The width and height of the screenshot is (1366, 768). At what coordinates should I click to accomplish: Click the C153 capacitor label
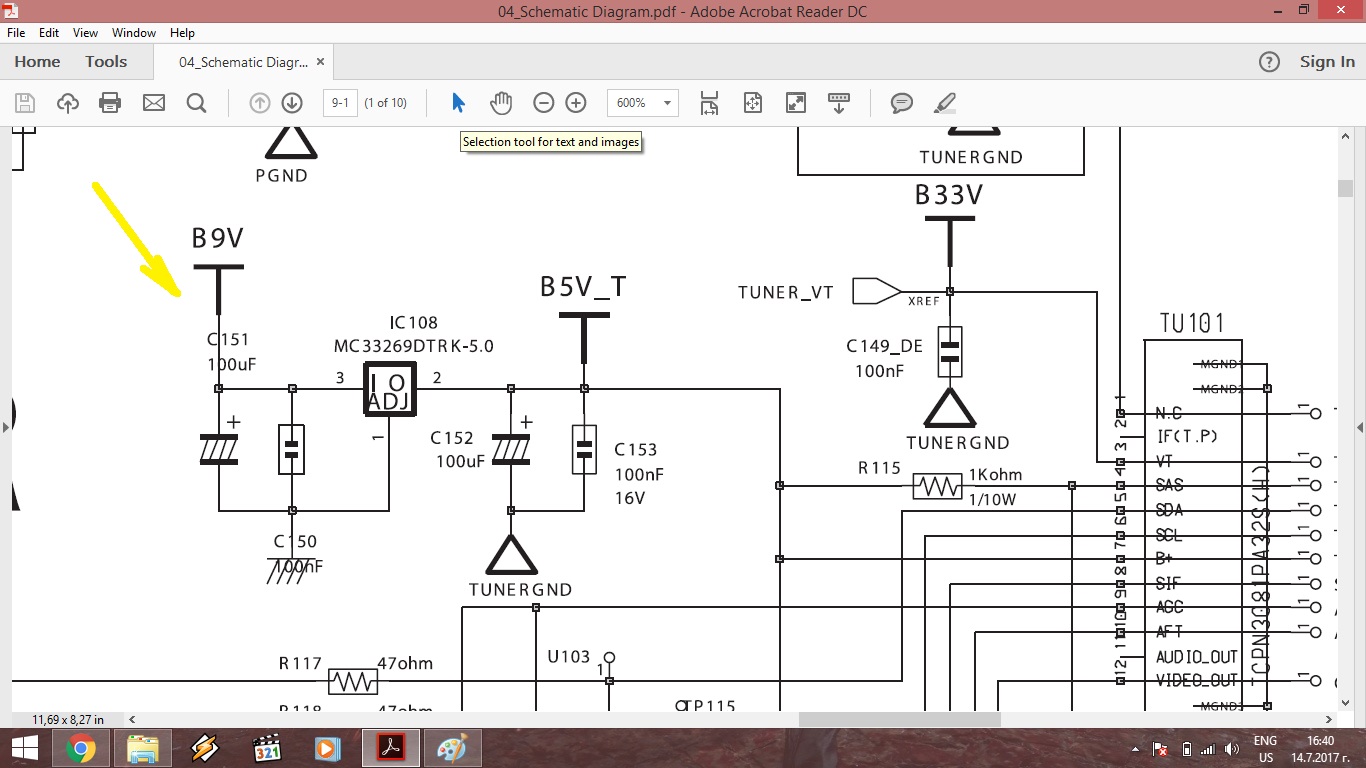point(636,449)
